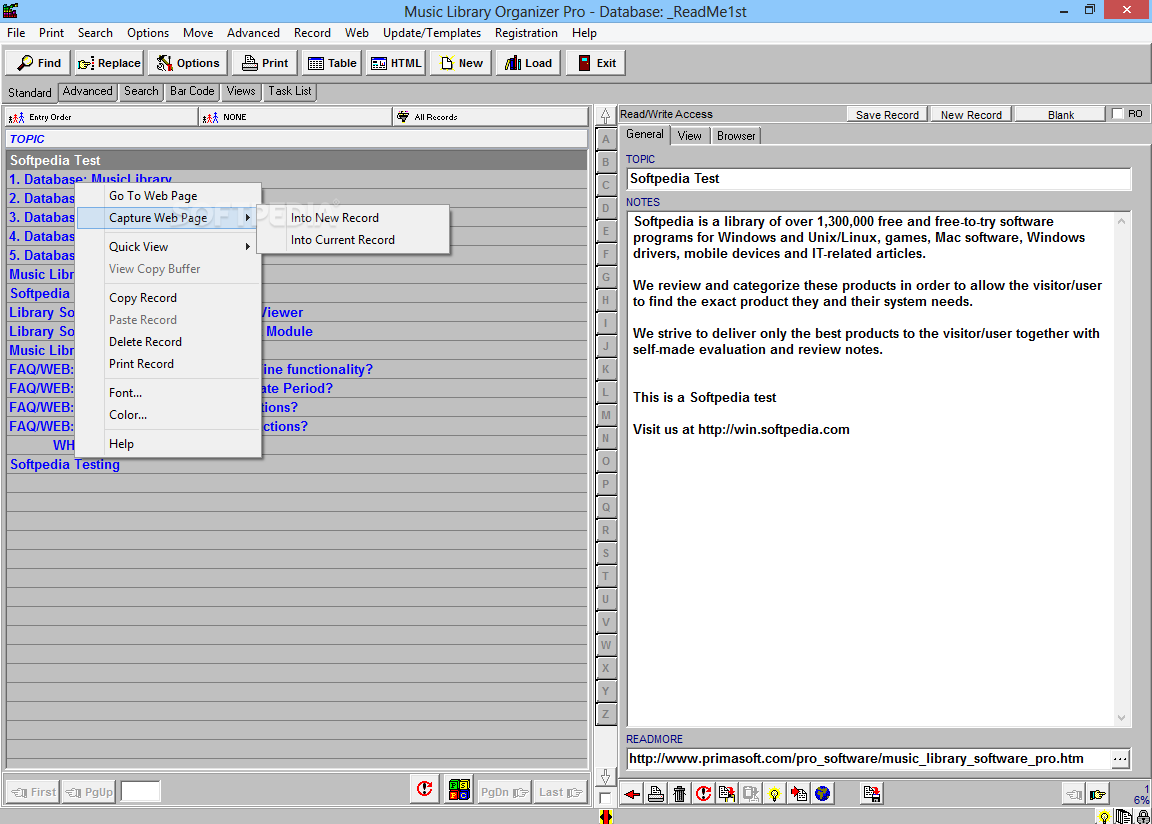
Task: Expand the Capture Web Page submenu
Action: [x=169, y=218]
